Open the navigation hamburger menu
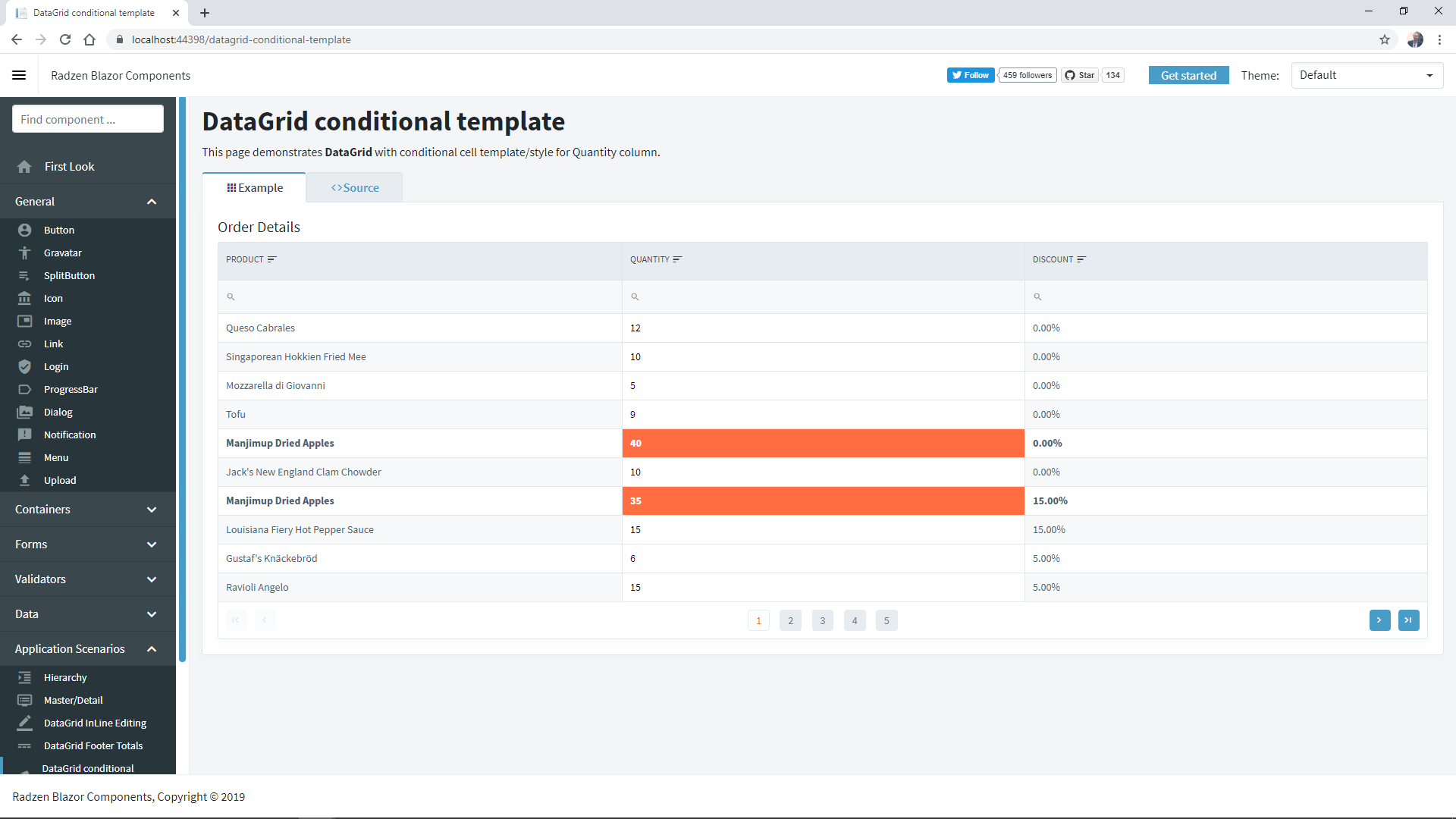 (x=19, y=75)
